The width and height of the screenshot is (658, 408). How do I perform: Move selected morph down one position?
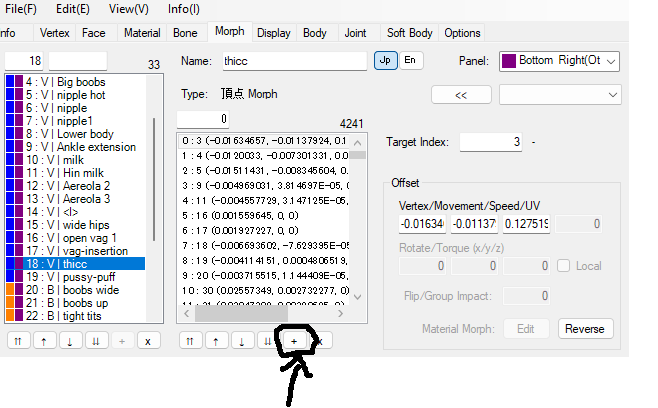point(70,341)
